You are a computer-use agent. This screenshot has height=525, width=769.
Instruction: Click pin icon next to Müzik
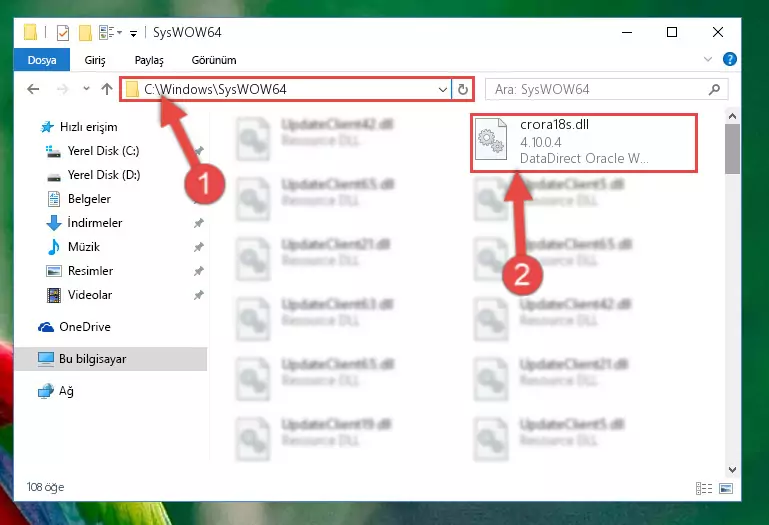click(x=199, y=247)
